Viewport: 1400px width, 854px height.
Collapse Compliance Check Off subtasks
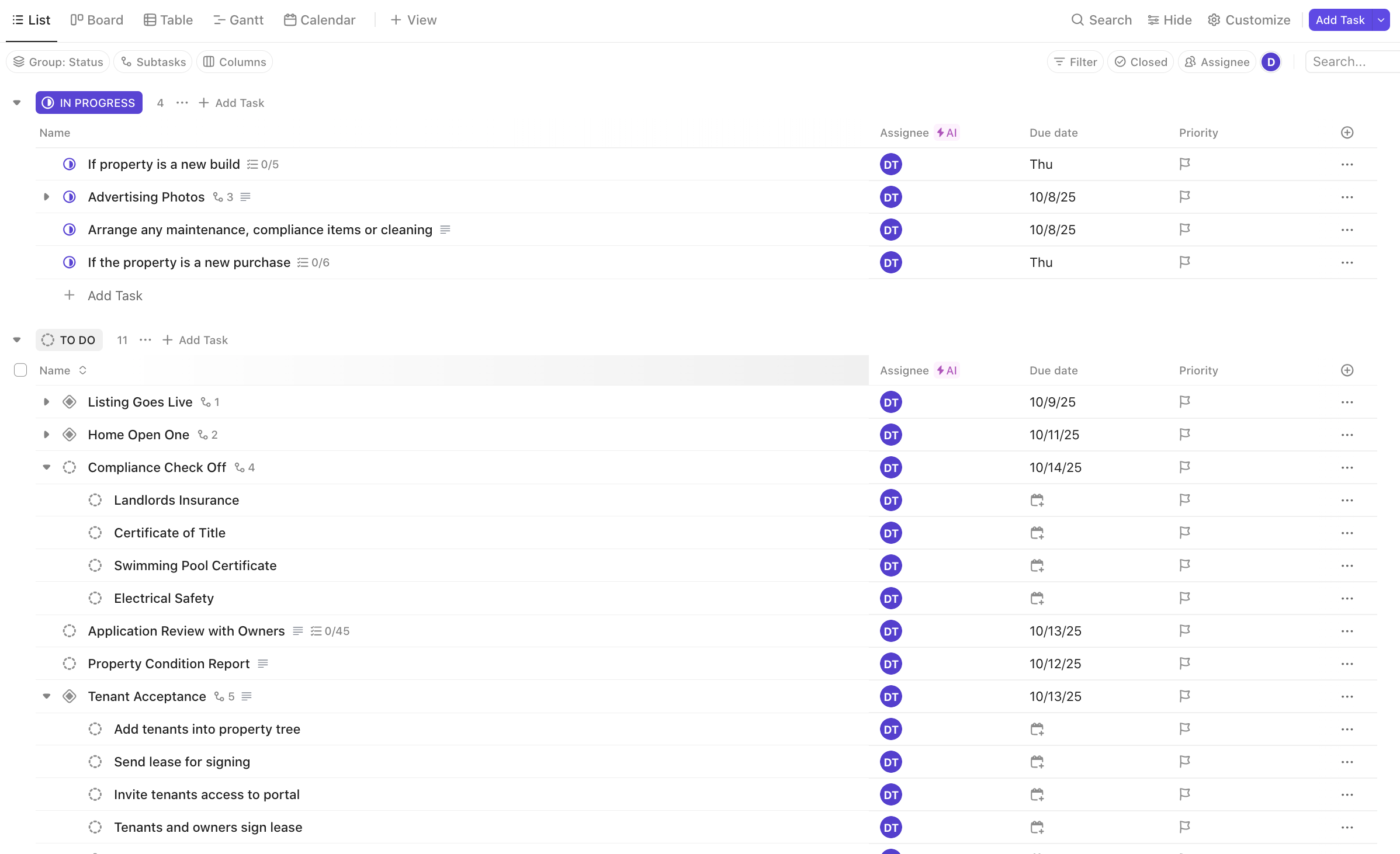point(47,467)
